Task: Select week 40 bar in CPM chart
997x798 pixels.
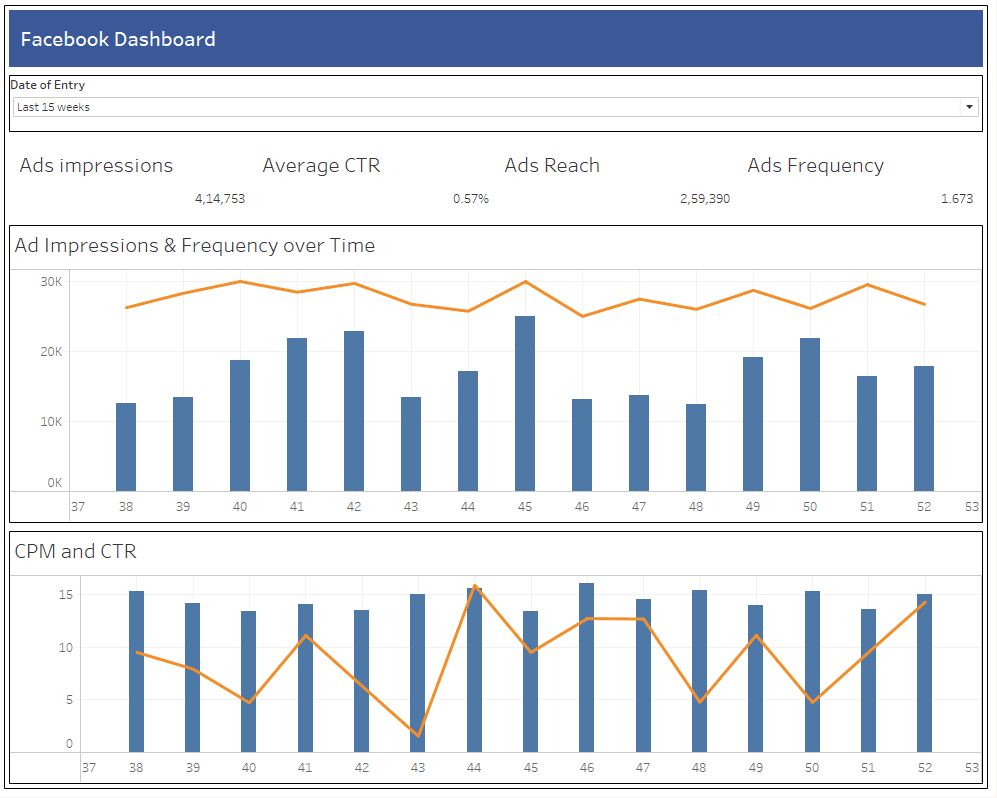Action: pyautogui.click(x=249, y=682)
